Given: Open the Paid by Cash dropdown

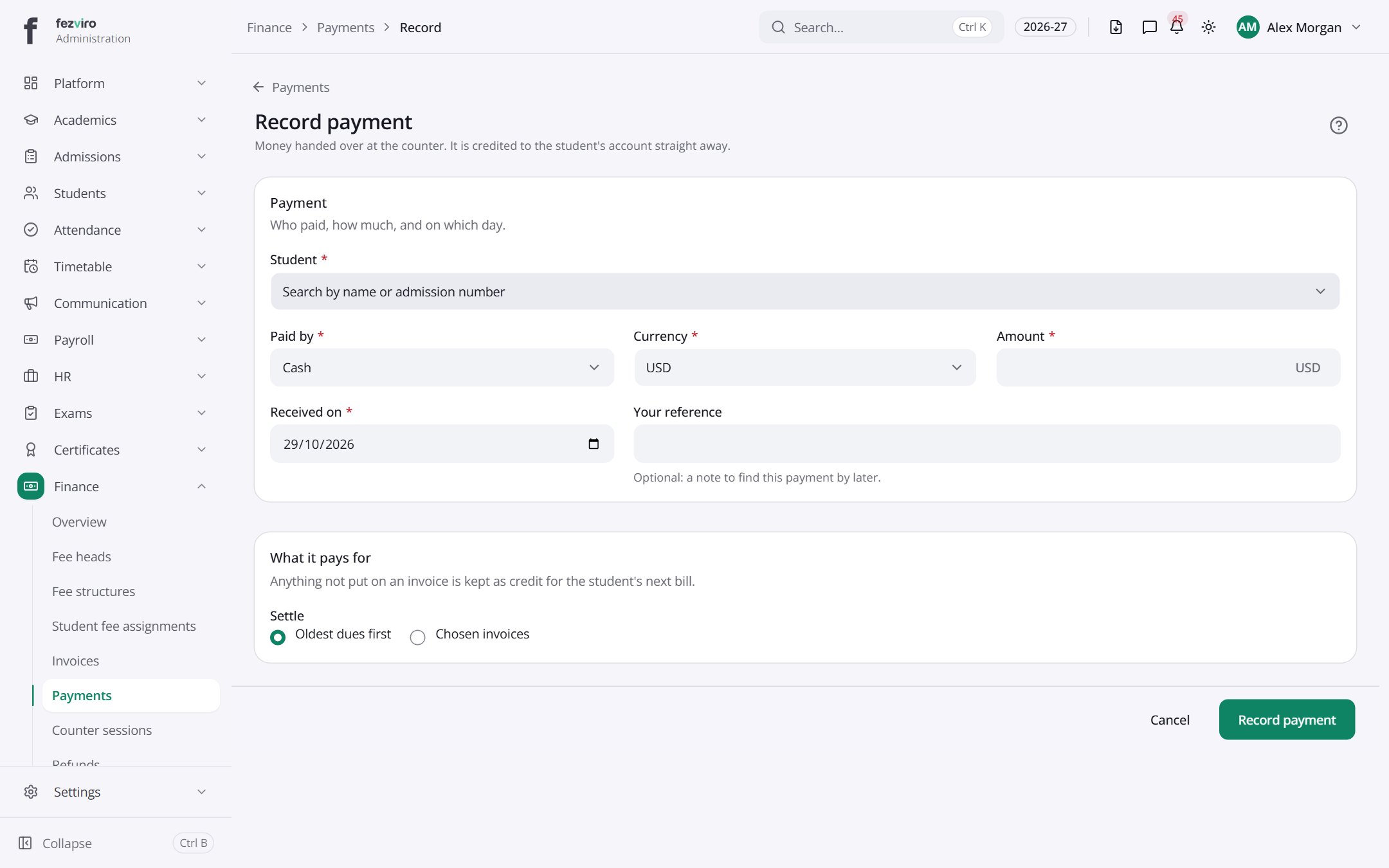Looking at the screenshot, I should 442,368.
